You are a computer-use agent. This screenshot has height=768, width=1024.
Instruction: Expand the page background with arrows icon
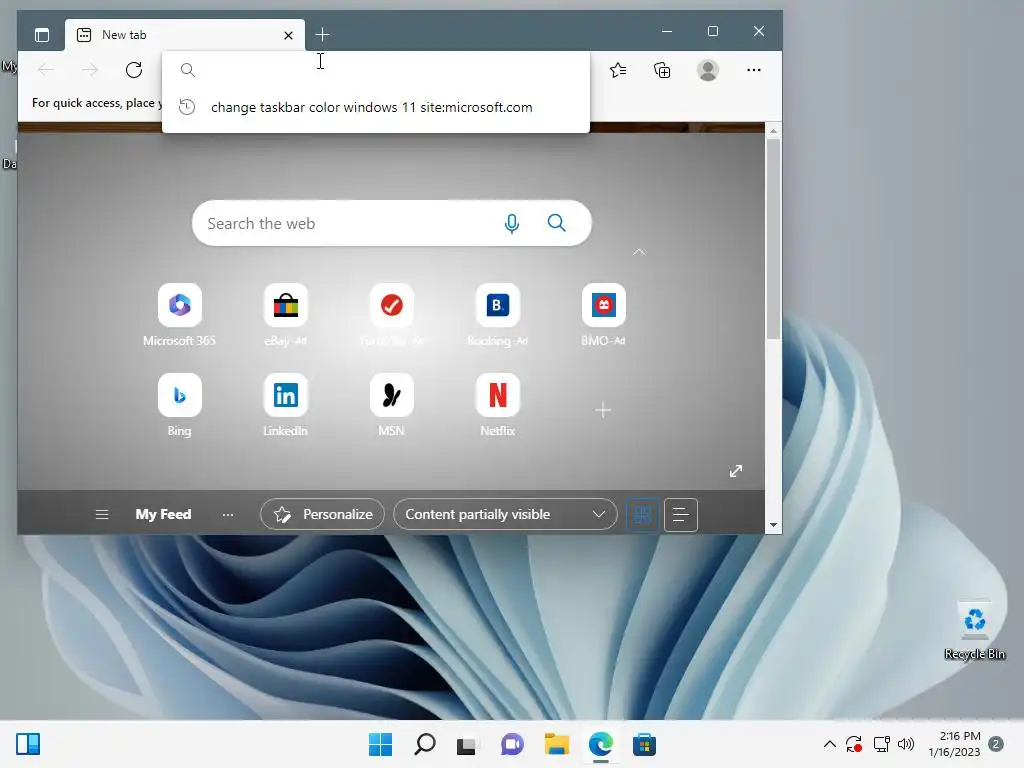click(x=736, y=471)
